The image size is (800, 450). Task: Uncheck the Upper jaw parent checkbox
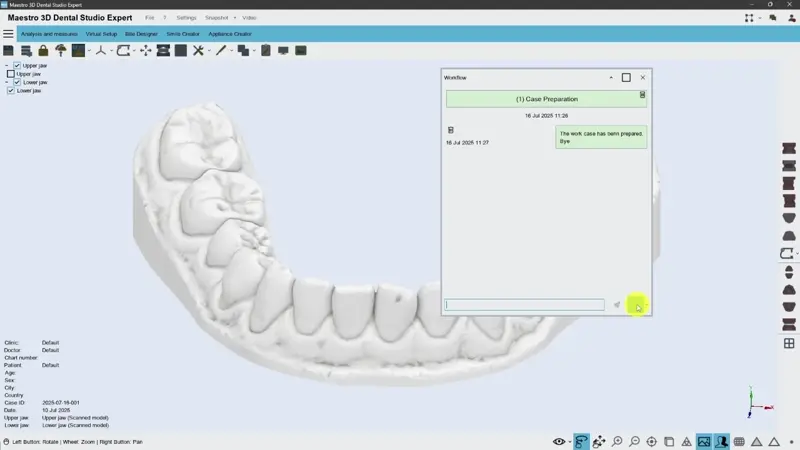(17, 65)
